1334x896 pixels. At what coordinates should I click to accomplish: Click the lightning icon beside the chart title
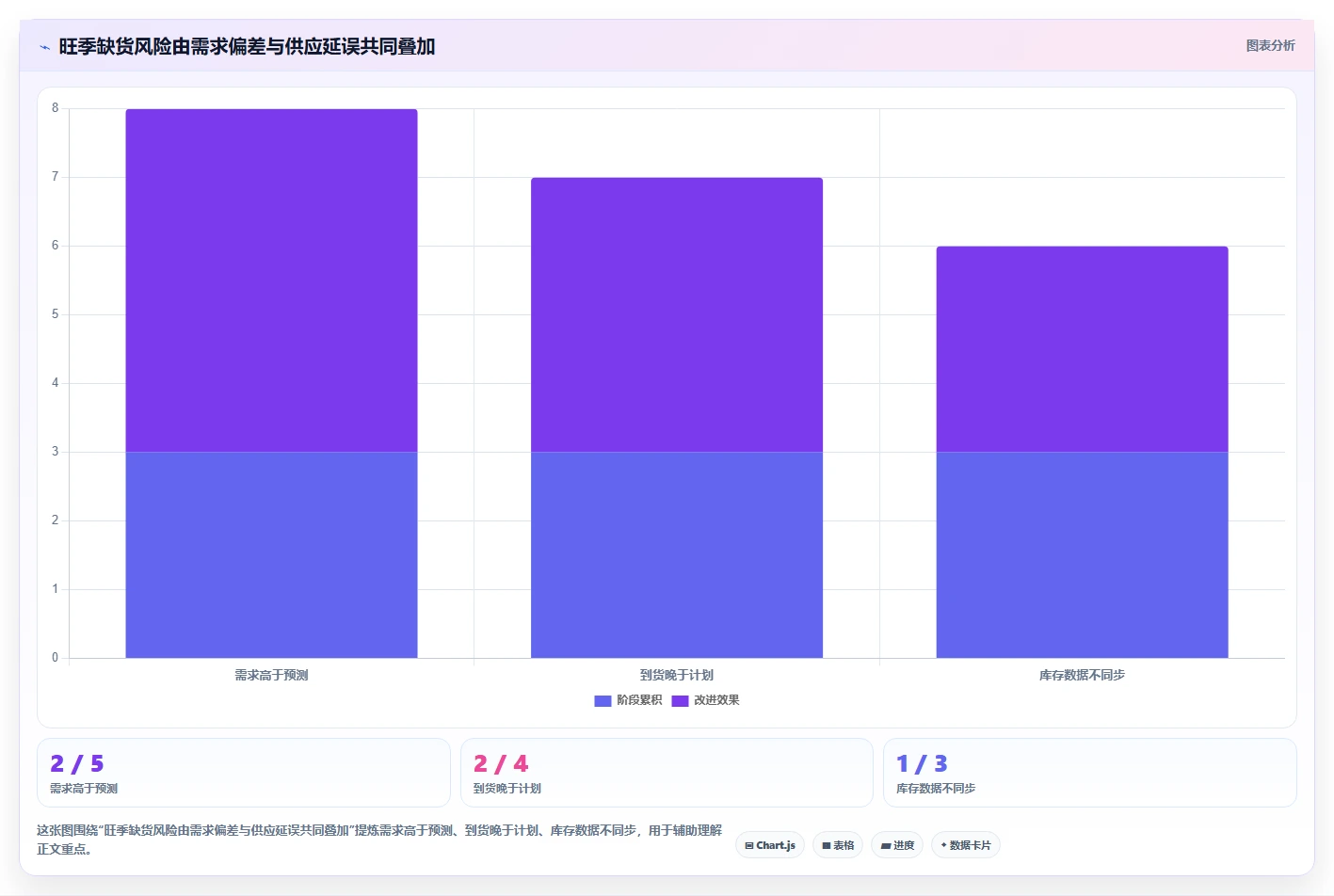pyautogui.click(x=44, y=47)
